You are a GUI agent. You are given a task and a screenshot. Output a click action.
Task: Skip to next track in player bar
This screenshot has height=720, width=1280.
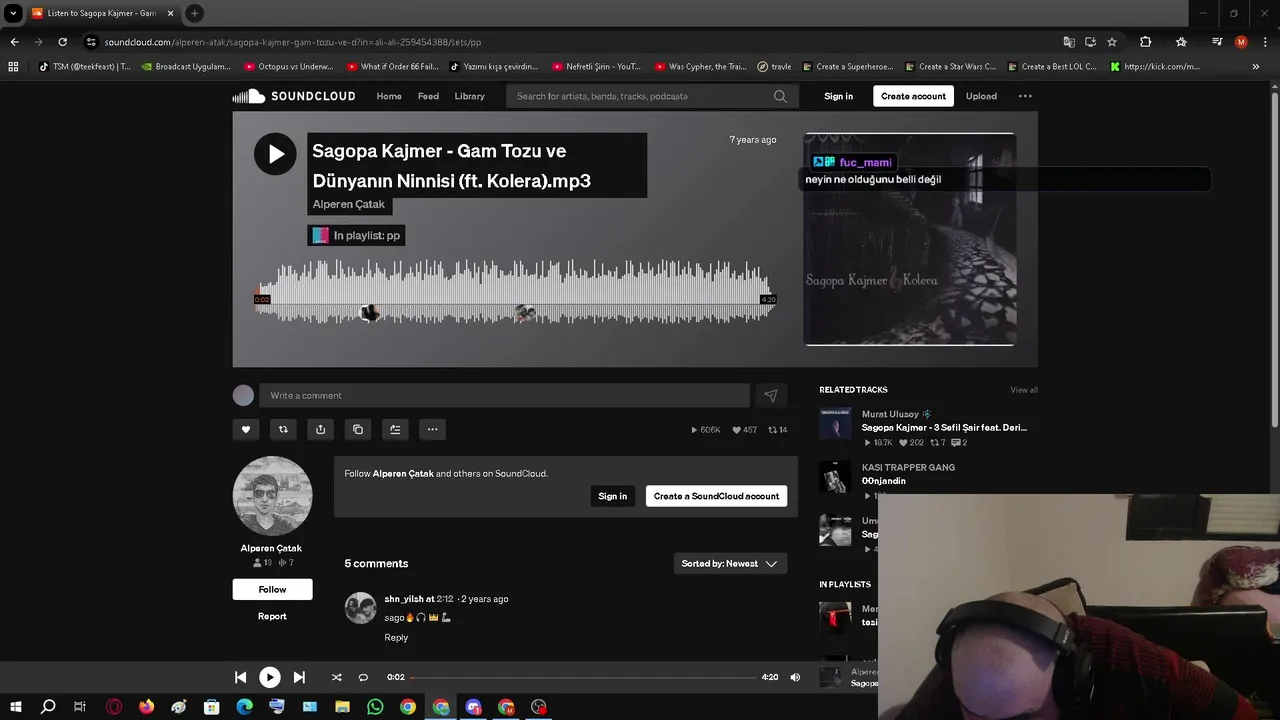pyautogui.click(x=299, y=677)
